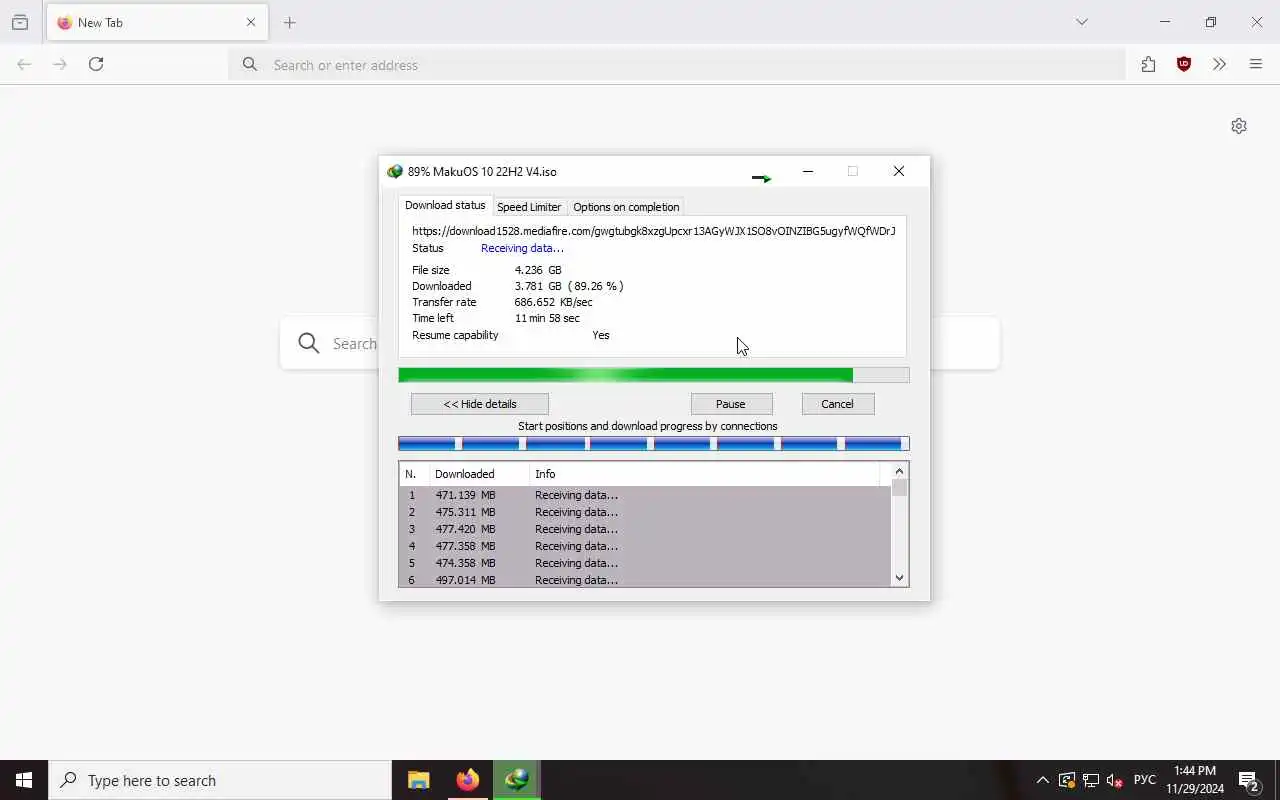Click the Hide details button
1280x800 pixels.
(x=480, y=404)
